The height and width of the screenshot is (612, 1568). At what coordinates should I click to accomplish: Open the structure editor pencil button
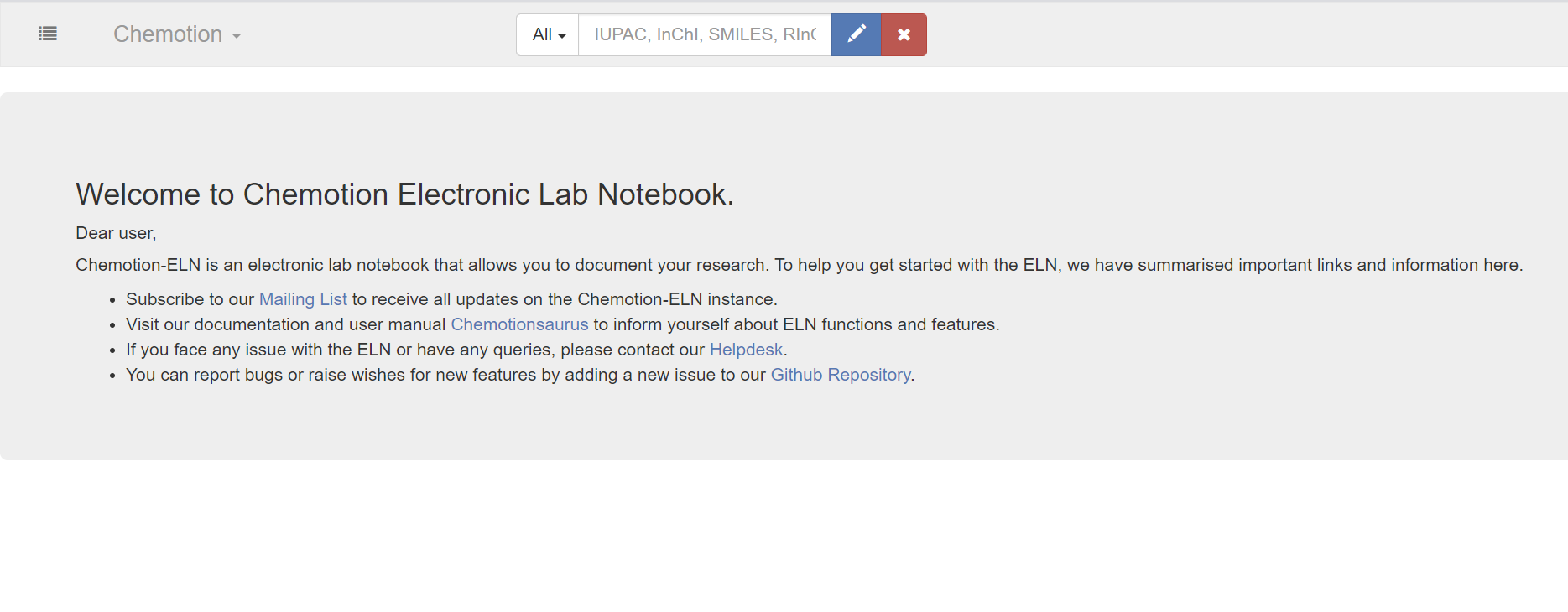click(856, 34)
